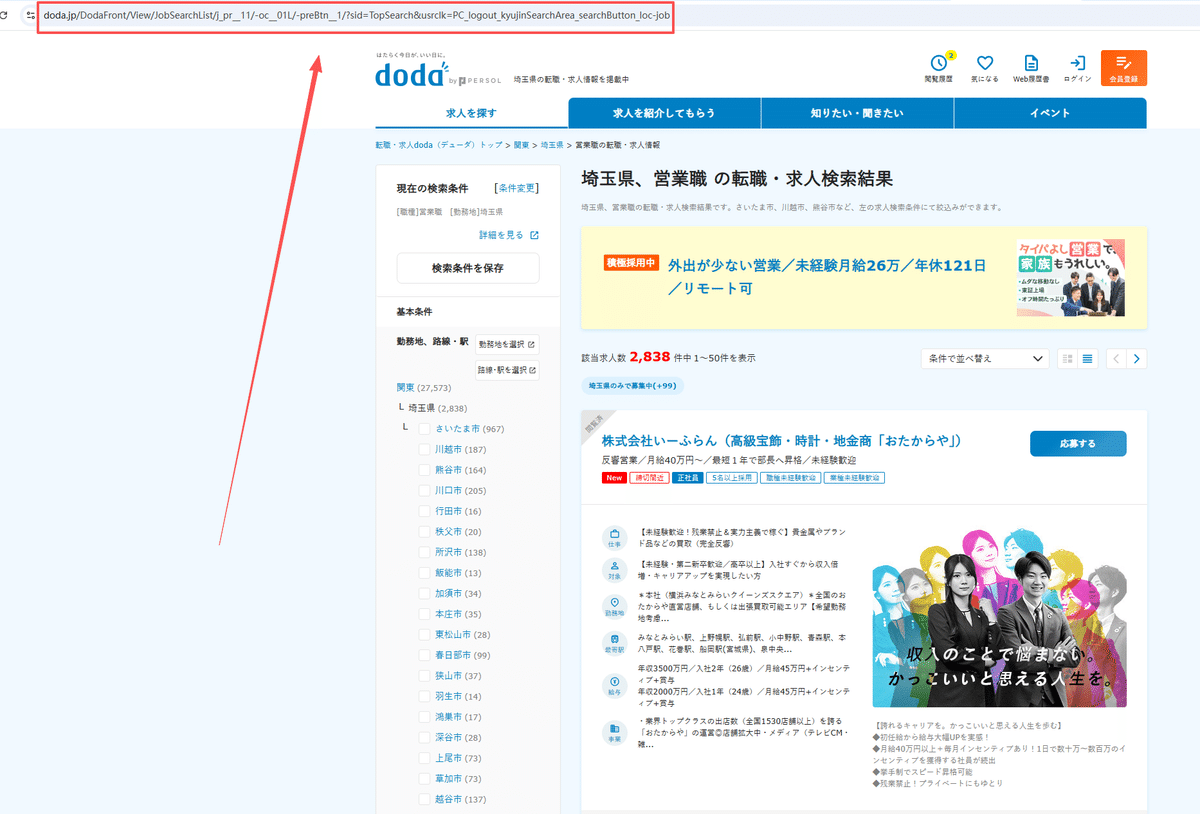Click the 5名以上採用 tag
This screenshot has width=1200, height=814.
[x=731, y=478]
